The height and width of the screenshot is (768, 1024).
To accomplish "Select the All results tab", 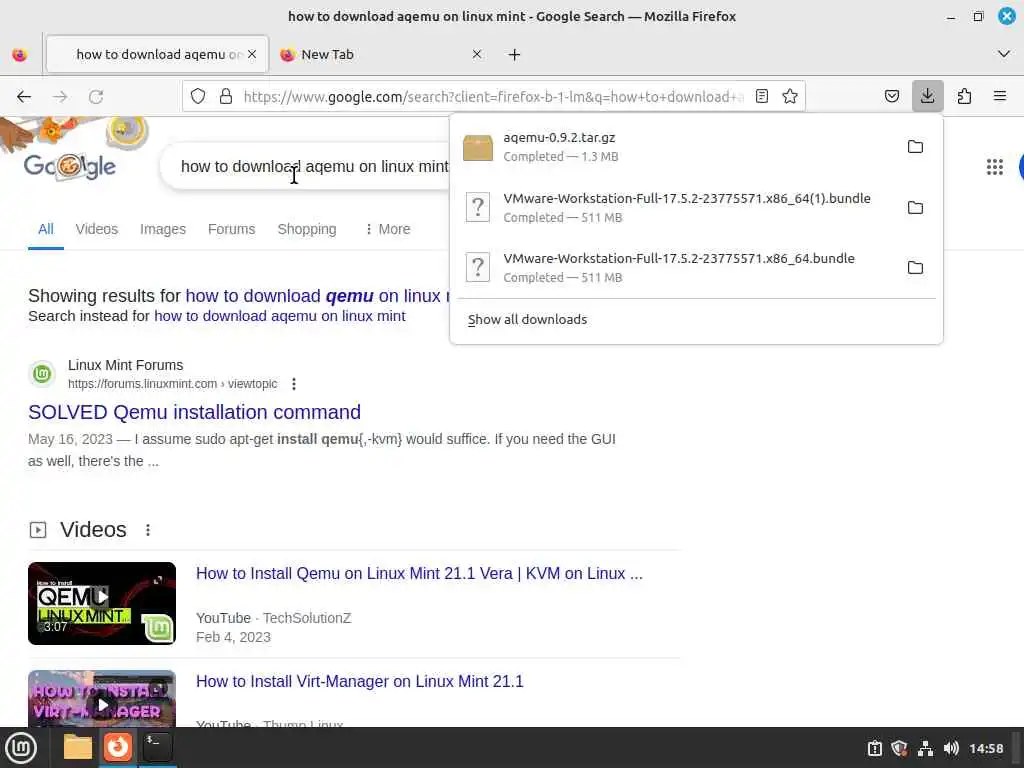I will [x=46, y=229].
